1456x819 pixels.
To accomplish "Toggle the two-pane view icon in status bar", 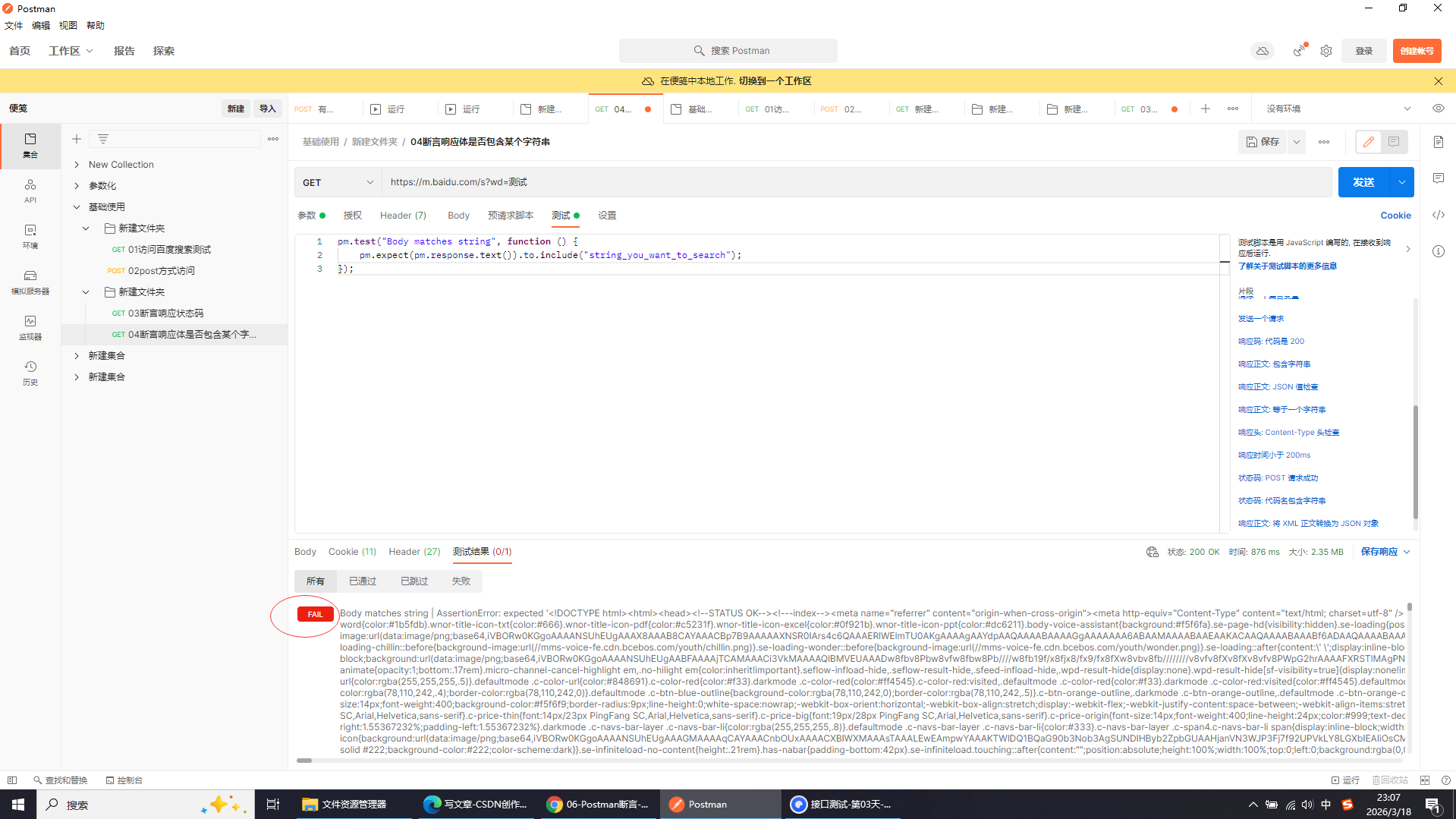I will coord(1425,780).
